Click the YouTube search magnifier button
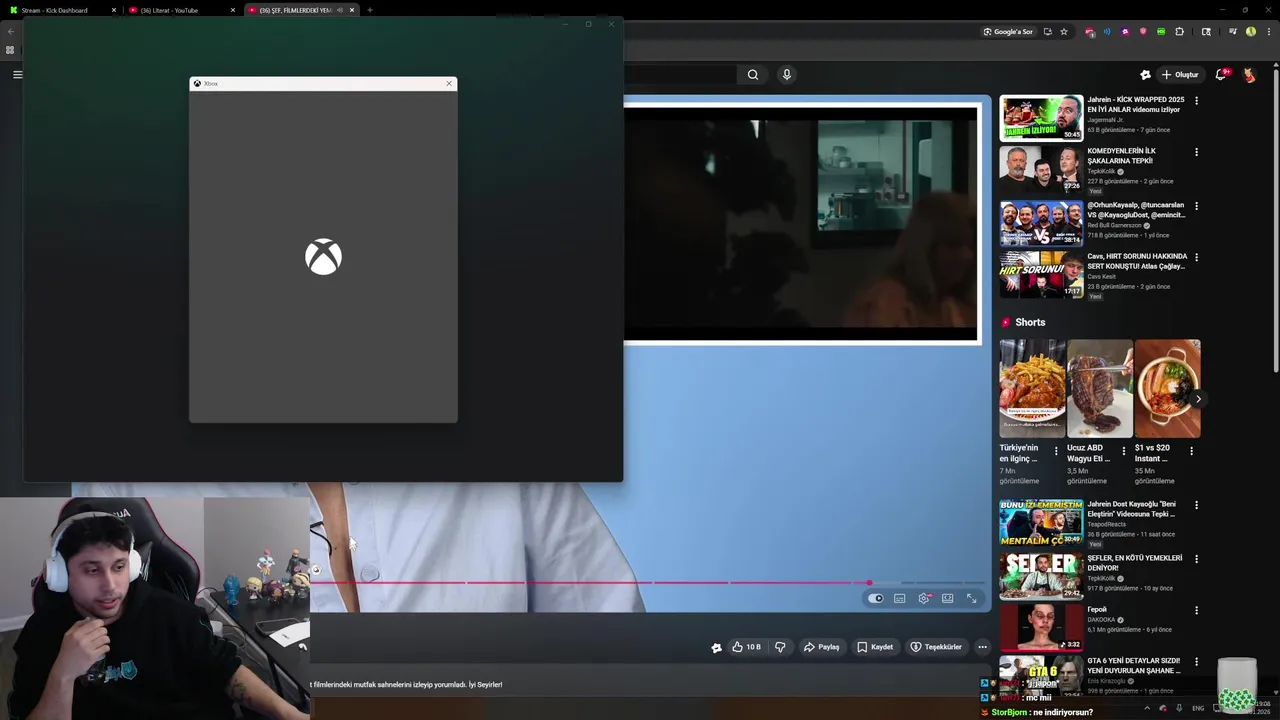This screenshot has width=1280, height=720. pos(753,74)
